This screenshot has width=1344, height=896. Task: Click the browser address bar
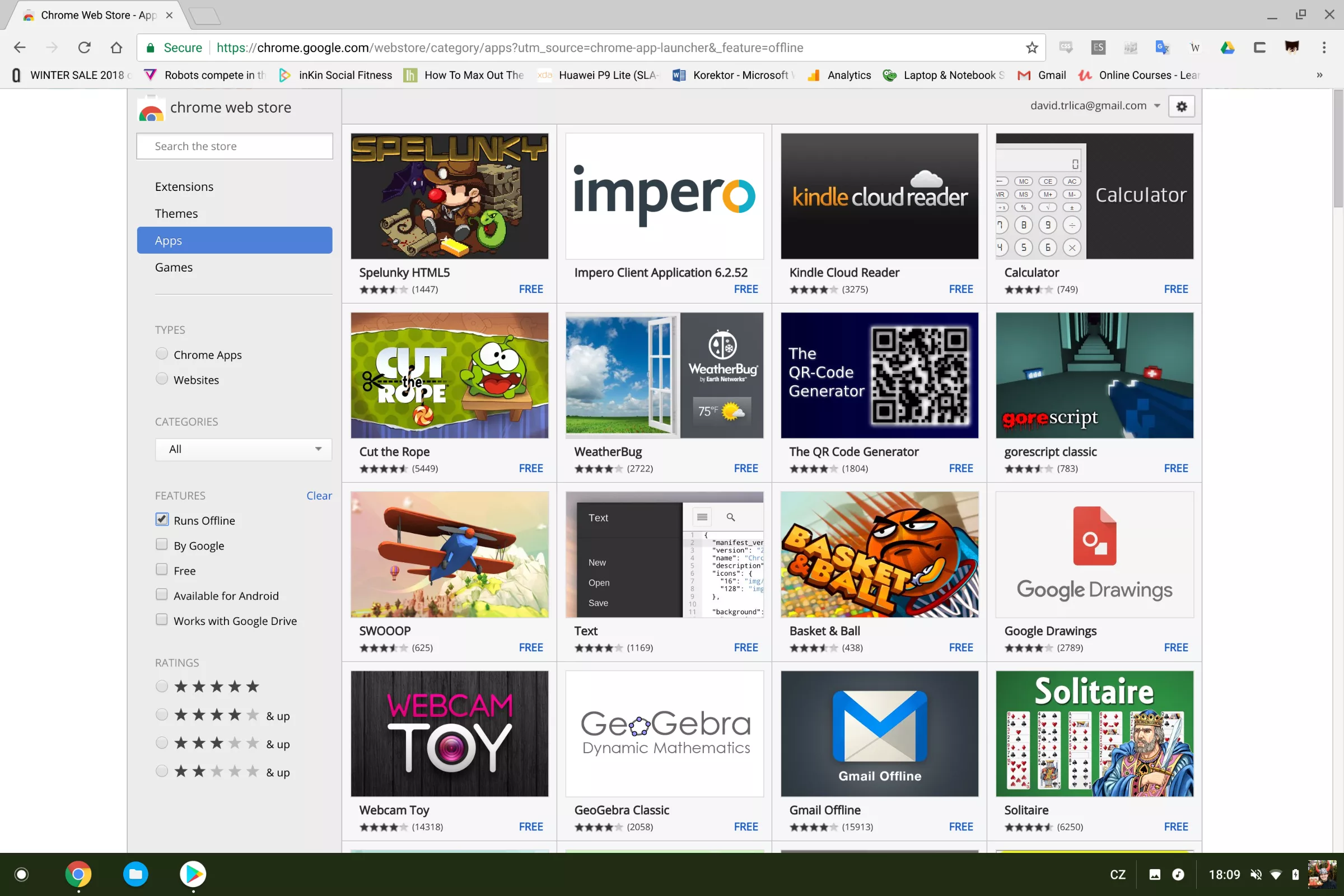pyautogui.click(x=591, y=48)
